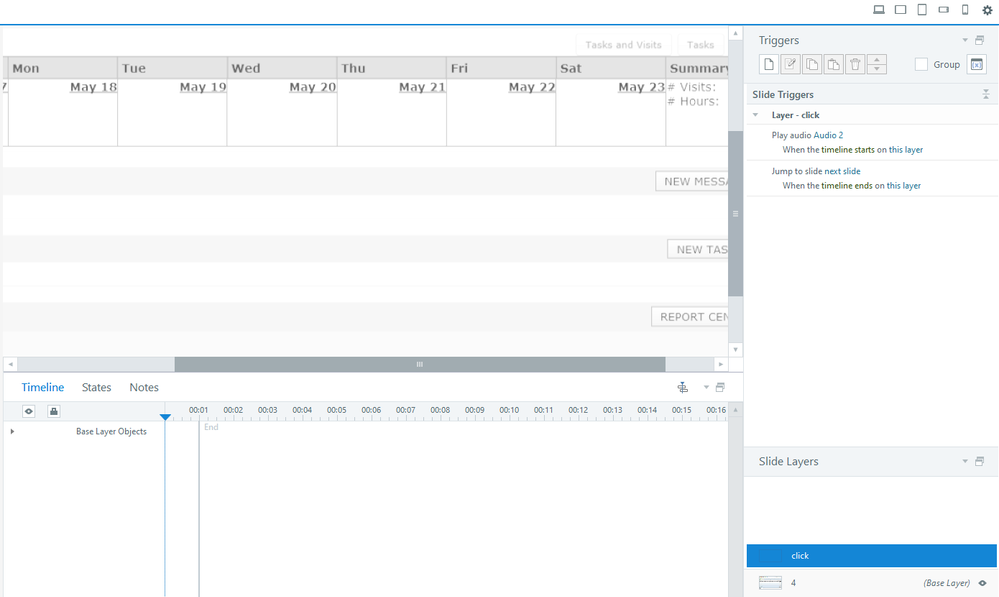Switch to desktop preview view
This screenshot has width=999, height=597.
coord(879,10)
